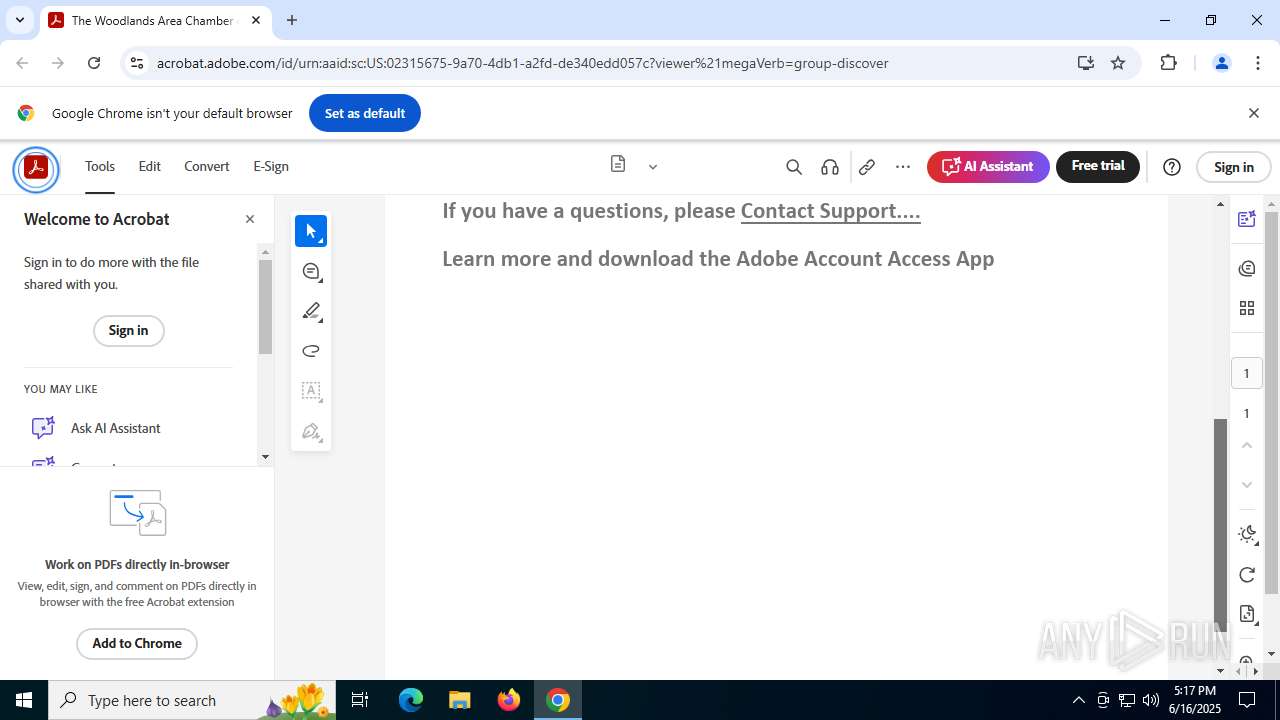Select the cursor selection tool
This screenshot has height=720, width=1280.
click(x=311, y=231)
